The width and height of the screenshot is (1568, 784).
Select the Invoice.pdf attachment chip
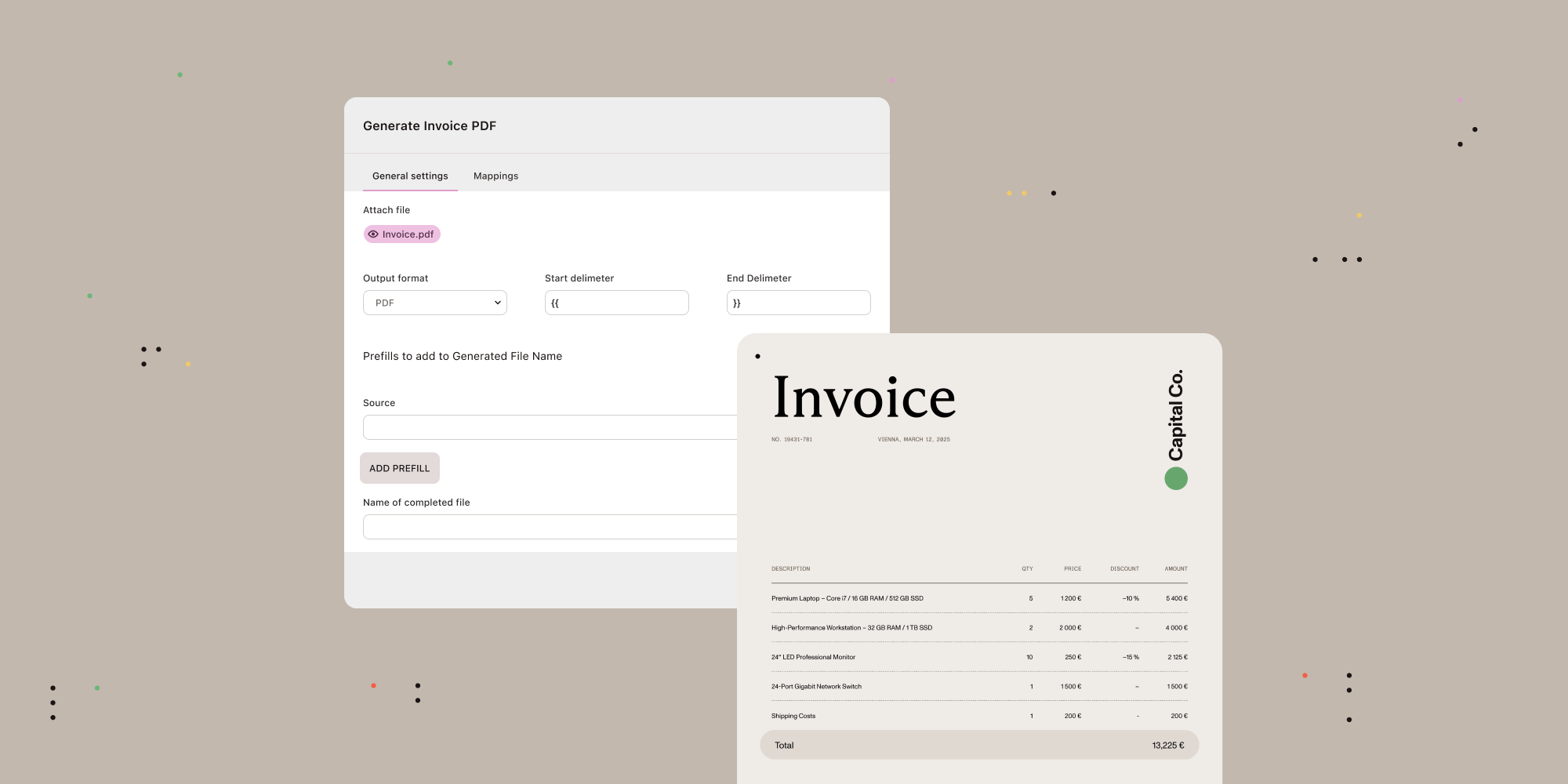pos(401,234)
